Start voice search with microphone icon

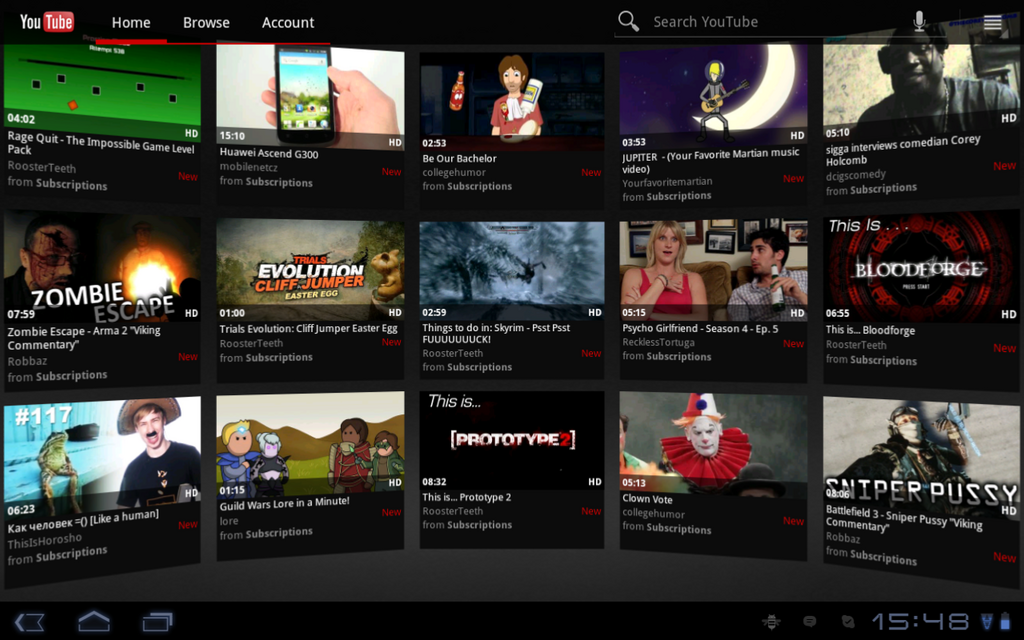[919, 20]
